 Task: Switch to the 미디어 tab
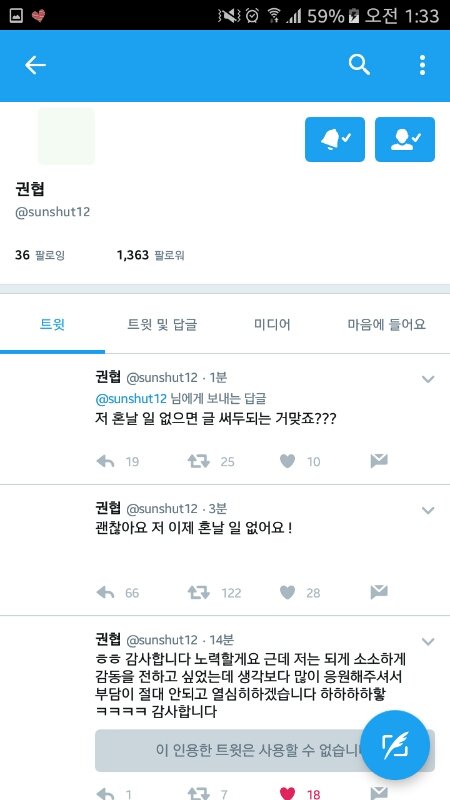point(272,324)
